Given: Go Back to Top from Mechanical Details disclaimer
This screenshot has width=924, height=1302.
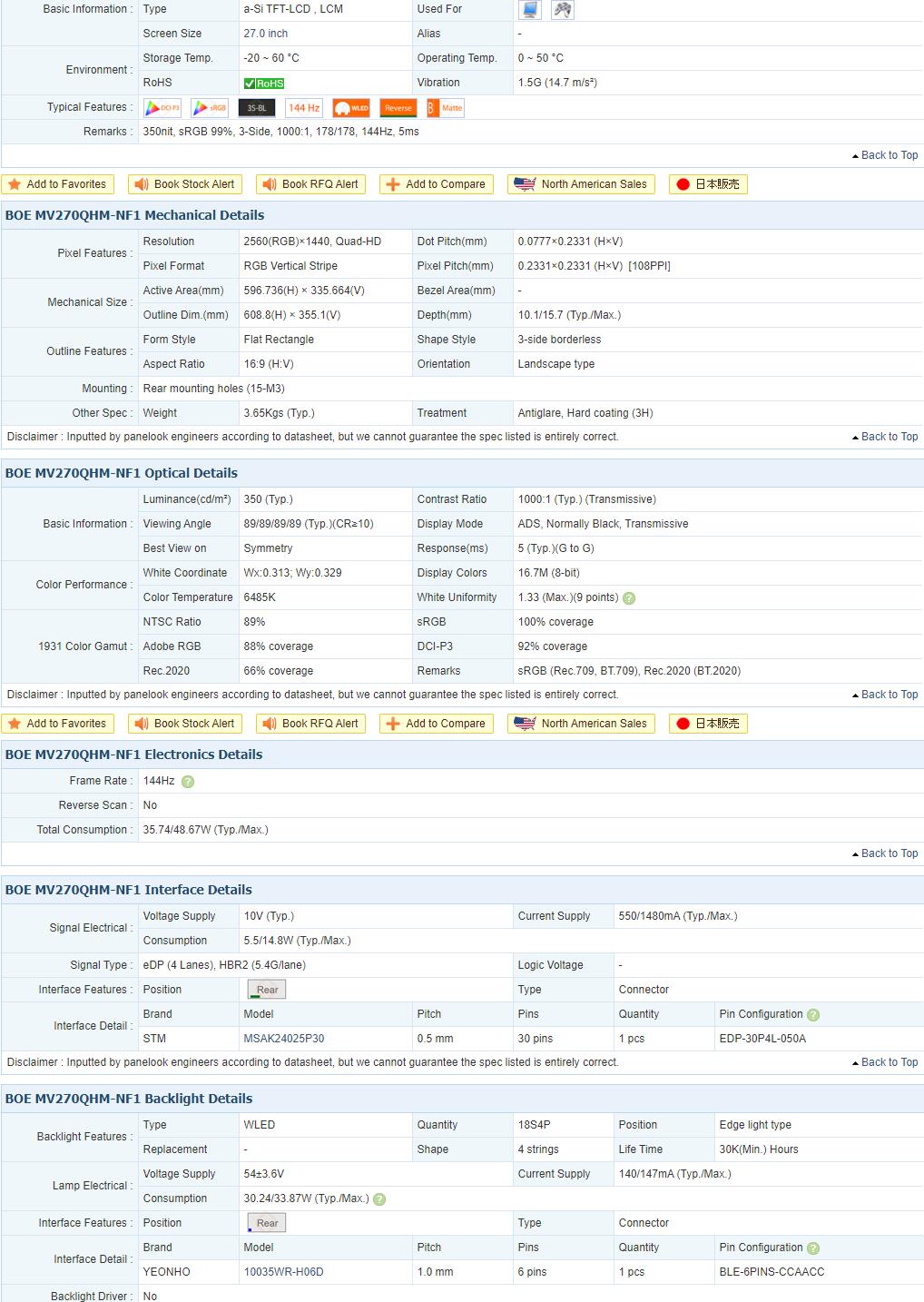Looking at the screenshot, I should coord(885,437).
